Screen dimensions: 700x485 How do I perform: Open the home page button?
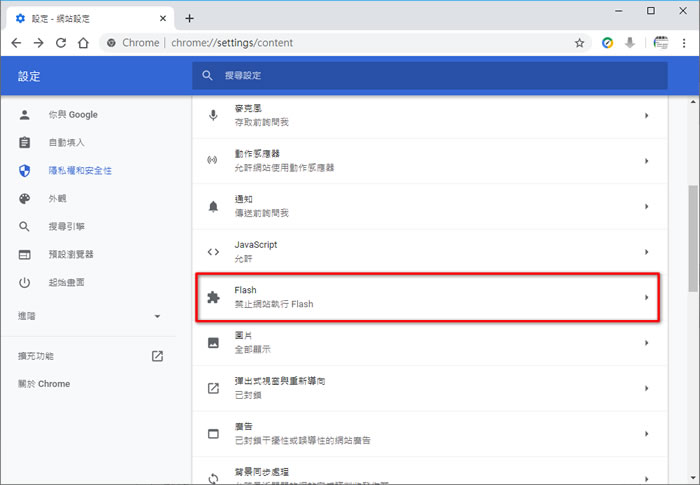click(x=83, y=43)
